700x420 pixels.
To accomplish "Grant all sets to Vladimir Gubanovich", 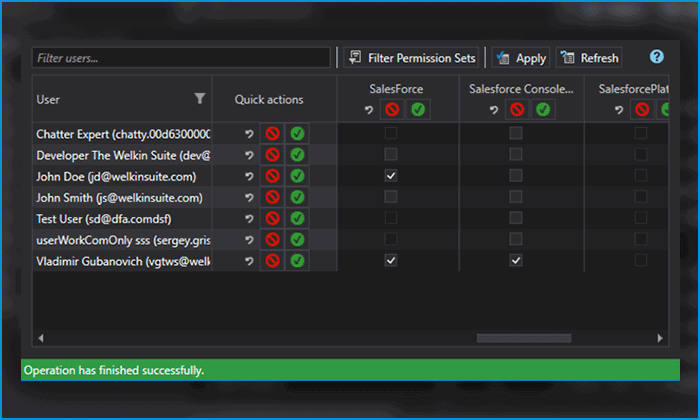I will (x=297, y=261).
